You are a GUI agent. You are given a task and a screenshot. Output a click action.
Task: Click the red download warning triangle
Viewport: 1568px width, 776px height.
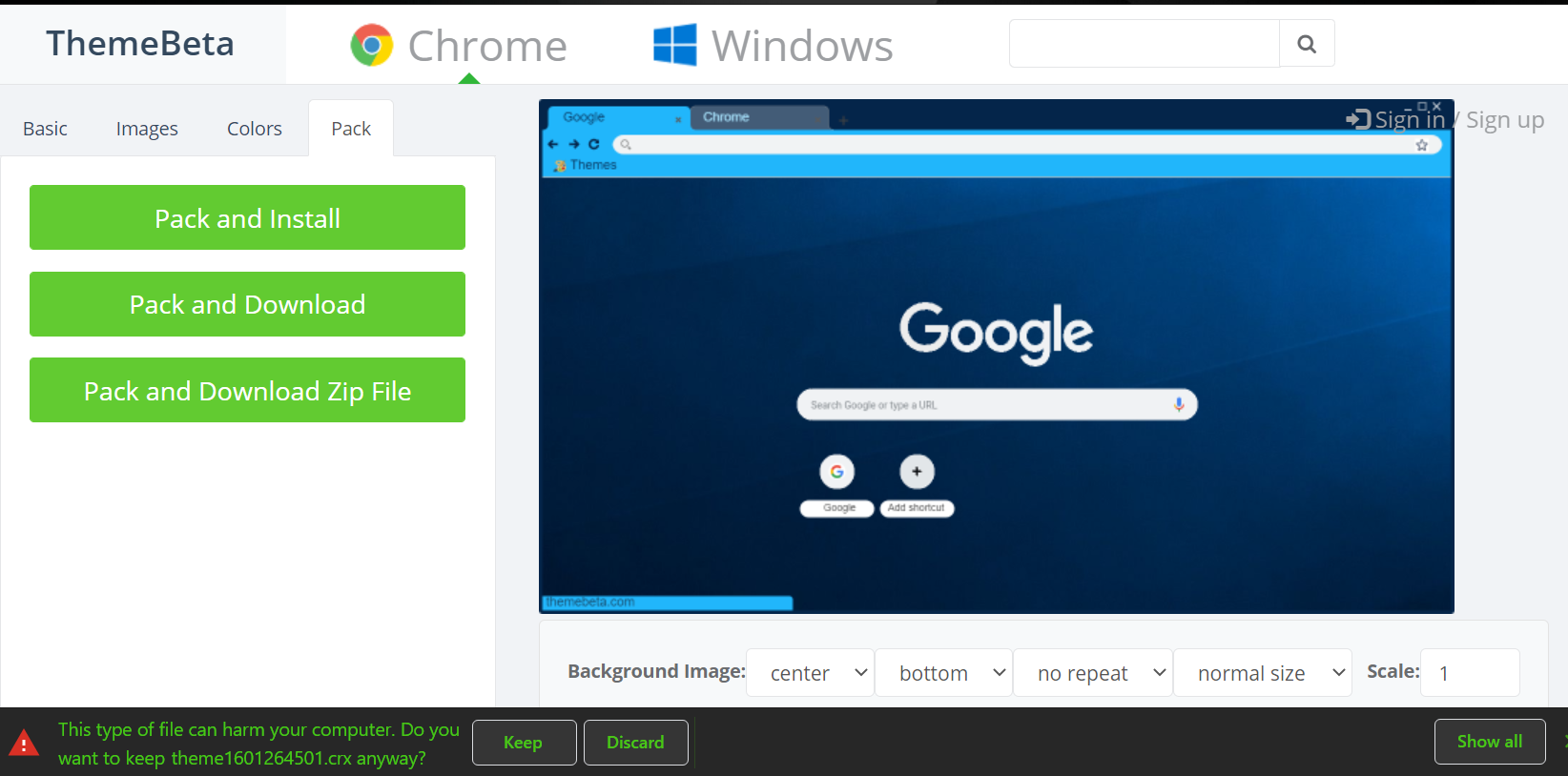click(24, 743)
